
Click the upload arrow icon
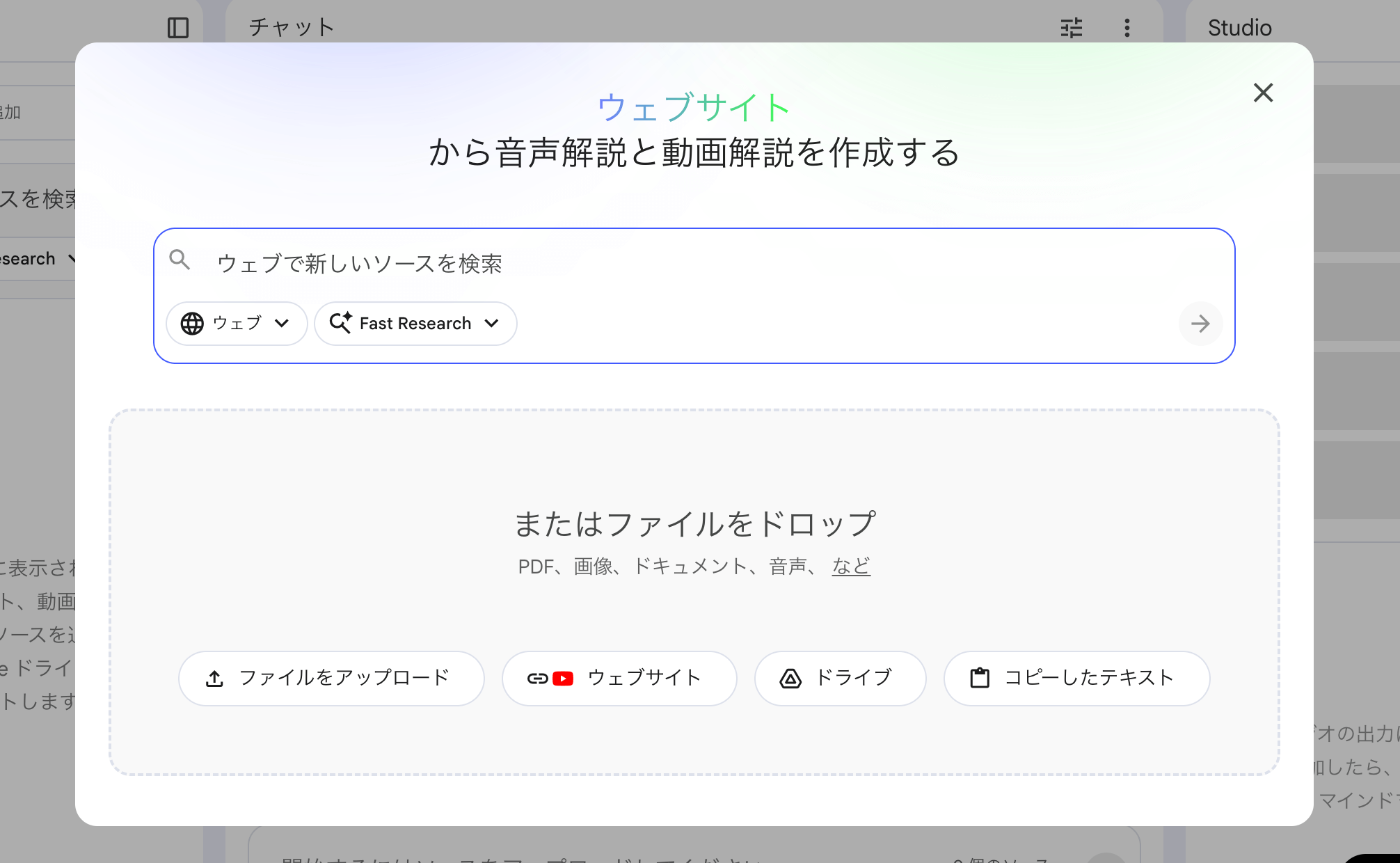214,679
